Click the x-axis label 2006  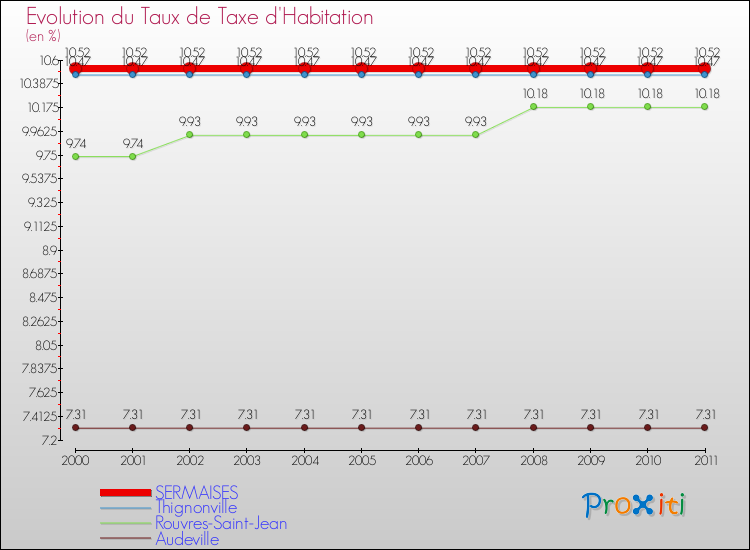tap(419, 460)
